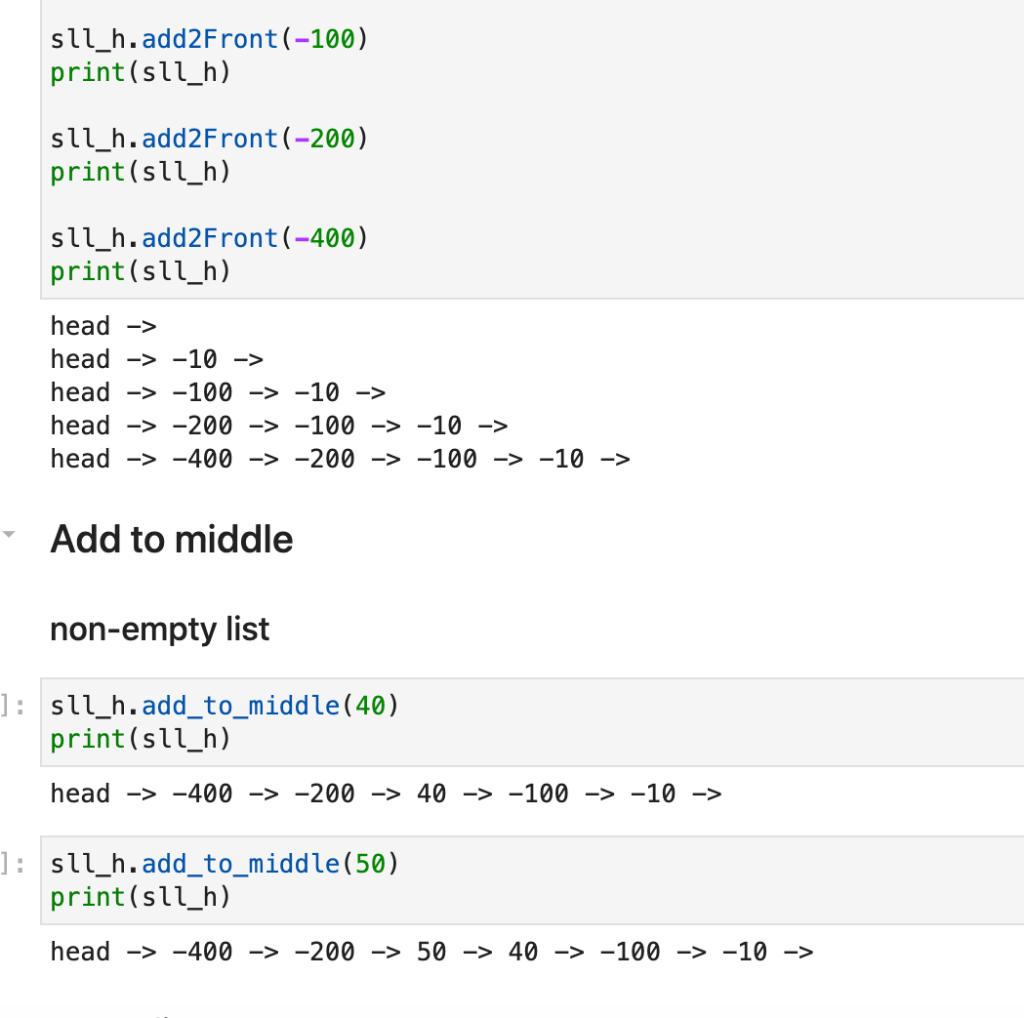
Task: Click the 'Add to middle' heading
Action: coord(172,539)
